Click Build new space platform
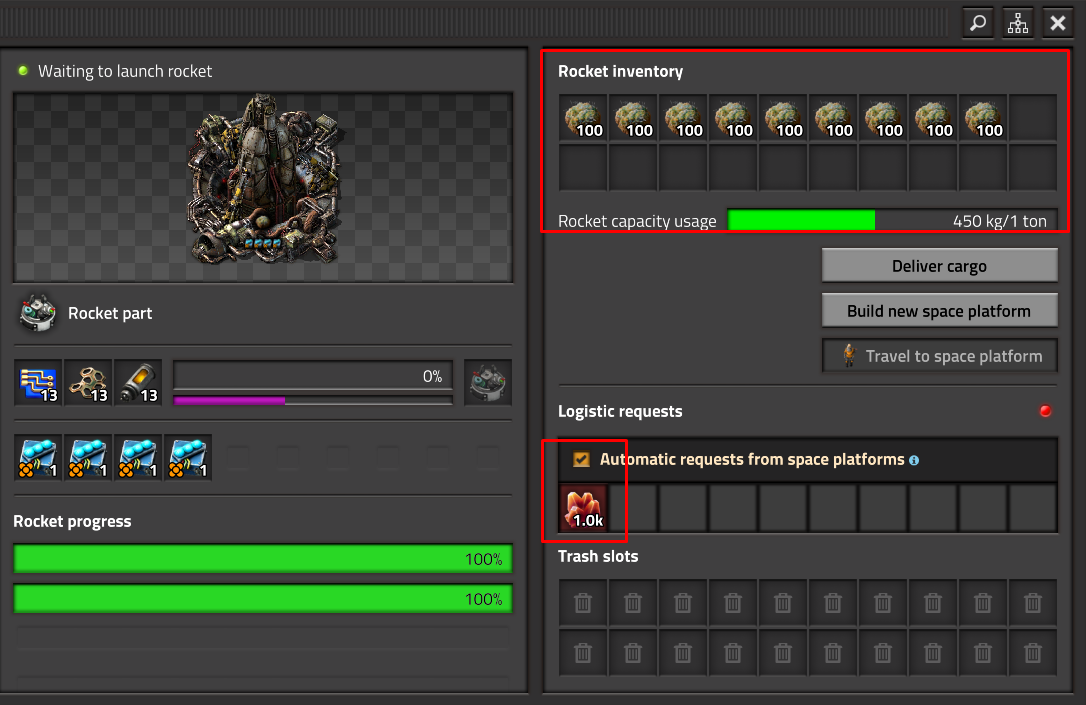Screen dimensions: 1086x705 coord(940,311)
